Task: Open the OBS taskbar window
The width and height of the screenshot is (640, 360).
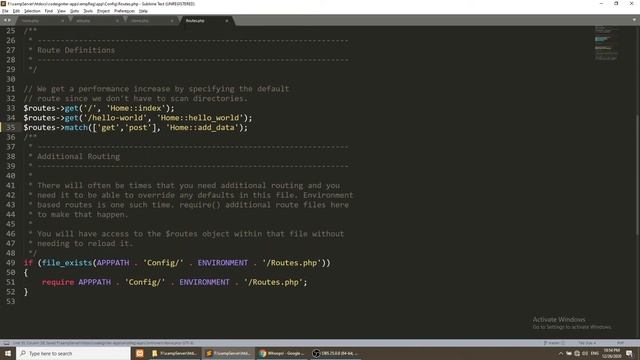Action: [x=335, y=353]
